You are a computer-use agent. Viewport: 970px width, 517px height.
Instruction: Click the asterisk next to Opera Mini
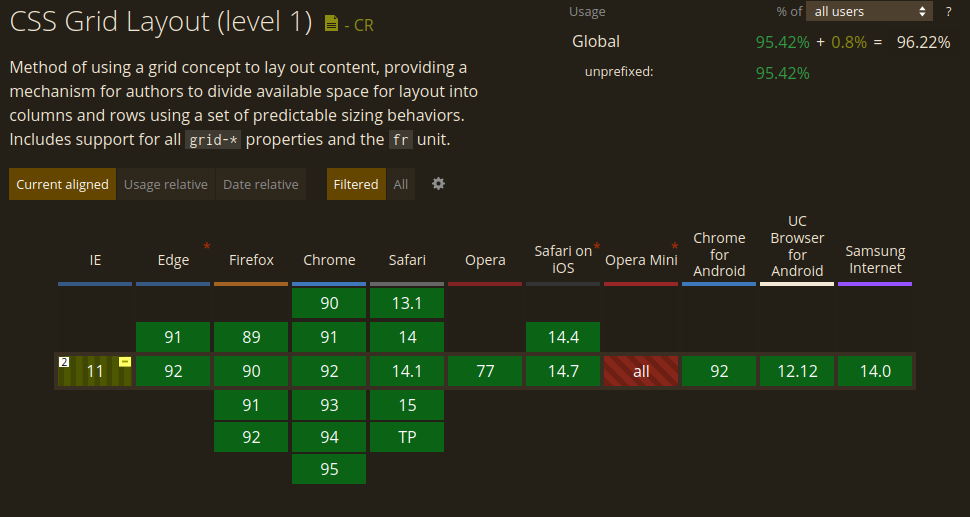(x=675, y=246)
